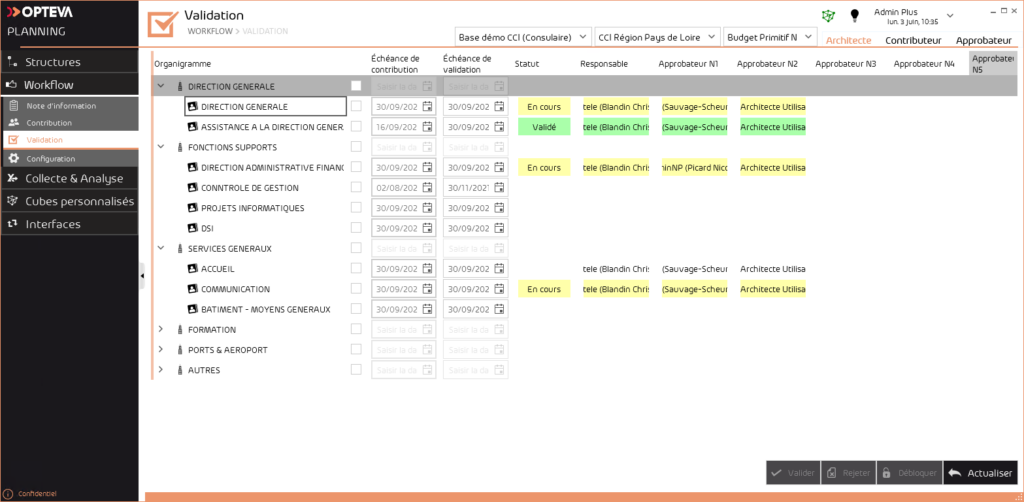Tick the checkbox for PROJETS INFORMATIQUES row
This screenshot has width=1024, height=502.
tap(356, 208)
